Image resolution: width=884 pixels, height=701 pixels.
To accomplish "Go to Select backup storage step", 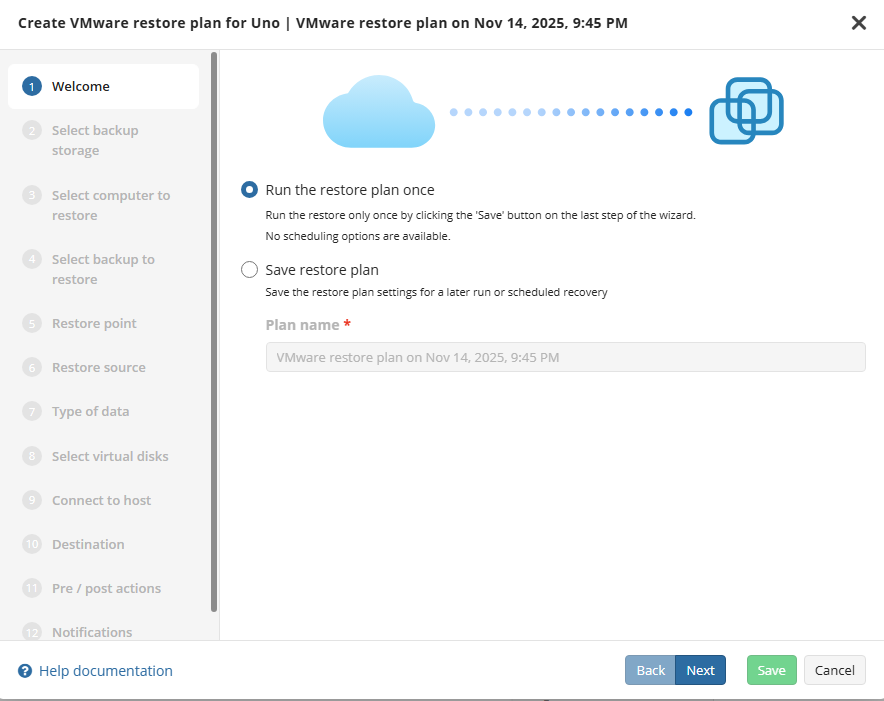I will (x=95, y=140).
